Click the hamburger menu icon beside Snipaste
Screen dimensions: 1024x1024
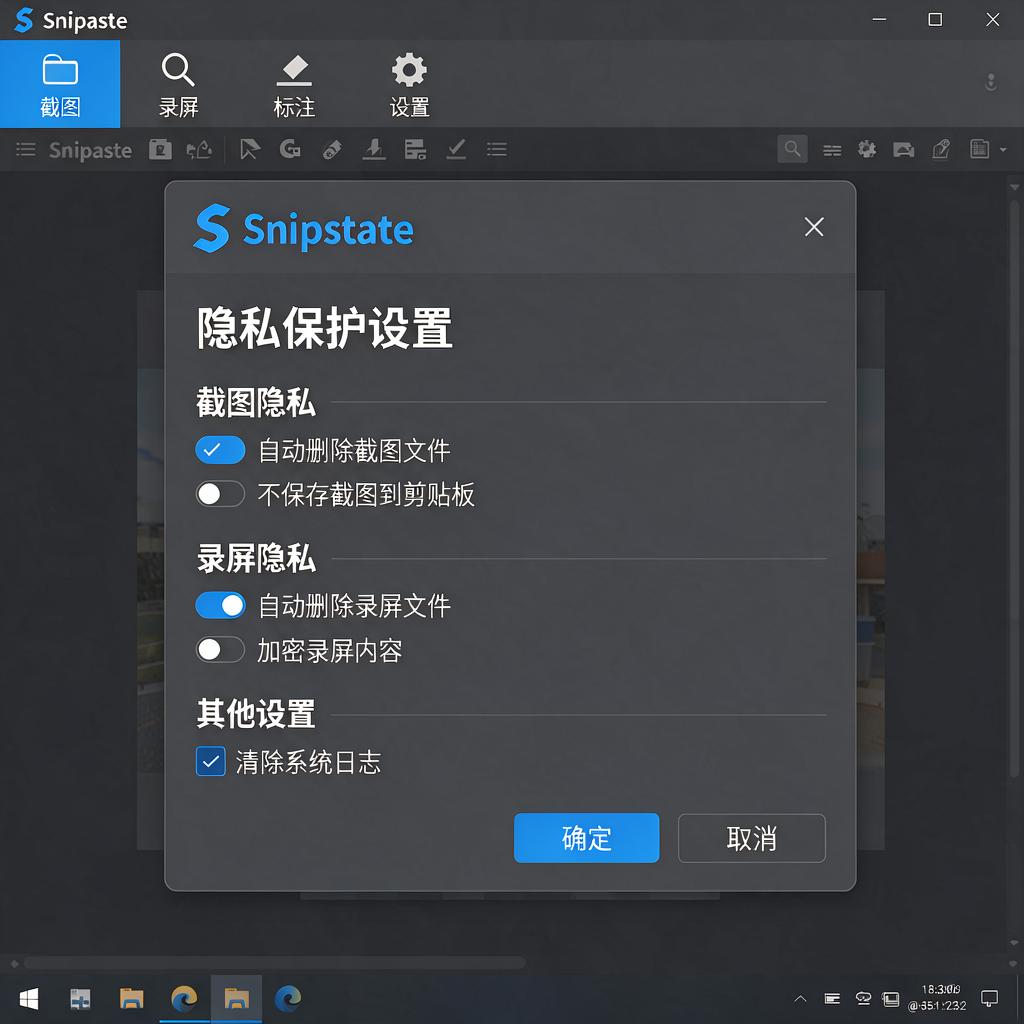[x=25, y=150]
